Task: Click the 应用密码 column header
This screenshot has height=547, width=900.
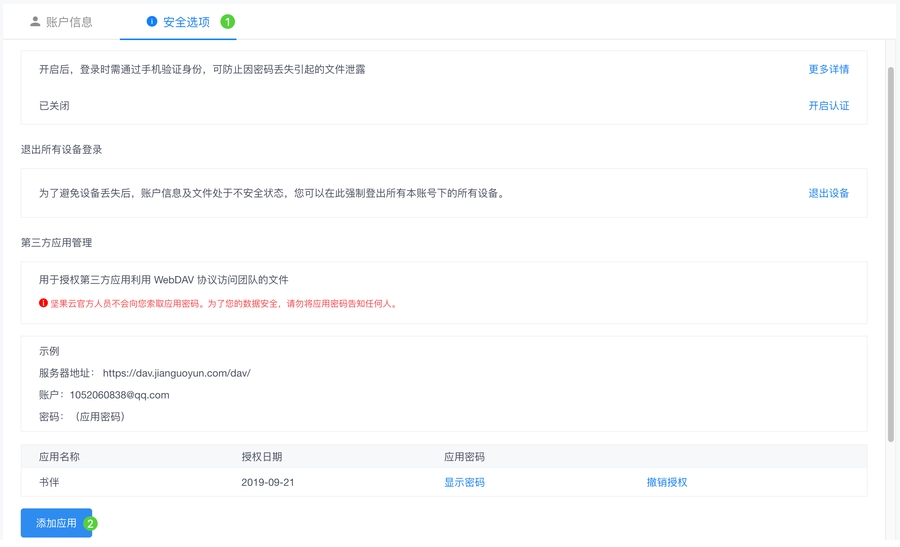Action: (464, 456)
